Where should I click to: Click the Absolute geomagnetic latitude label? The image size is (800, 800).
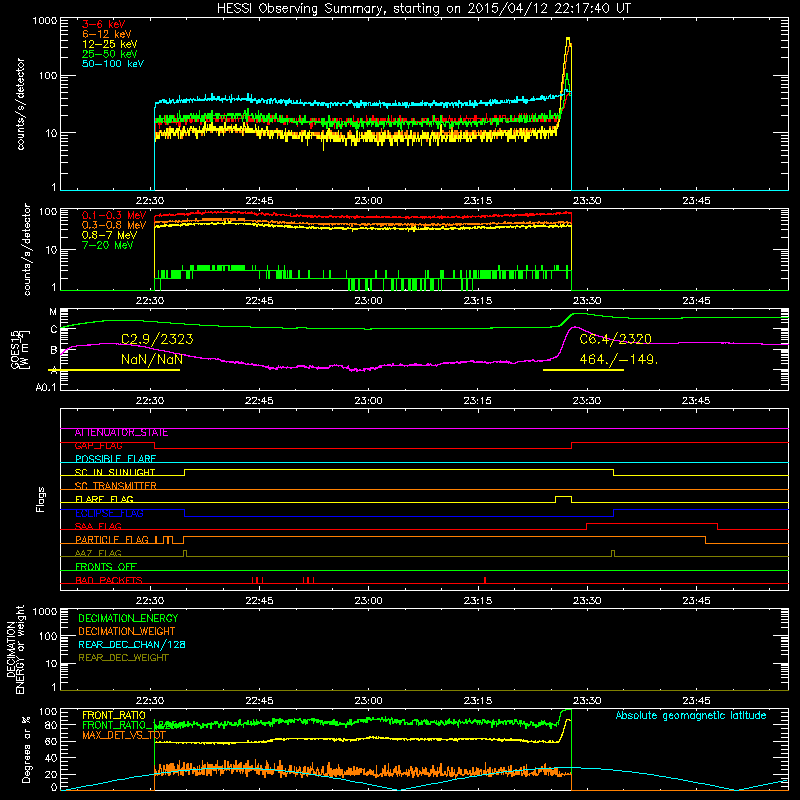[691, 715]
